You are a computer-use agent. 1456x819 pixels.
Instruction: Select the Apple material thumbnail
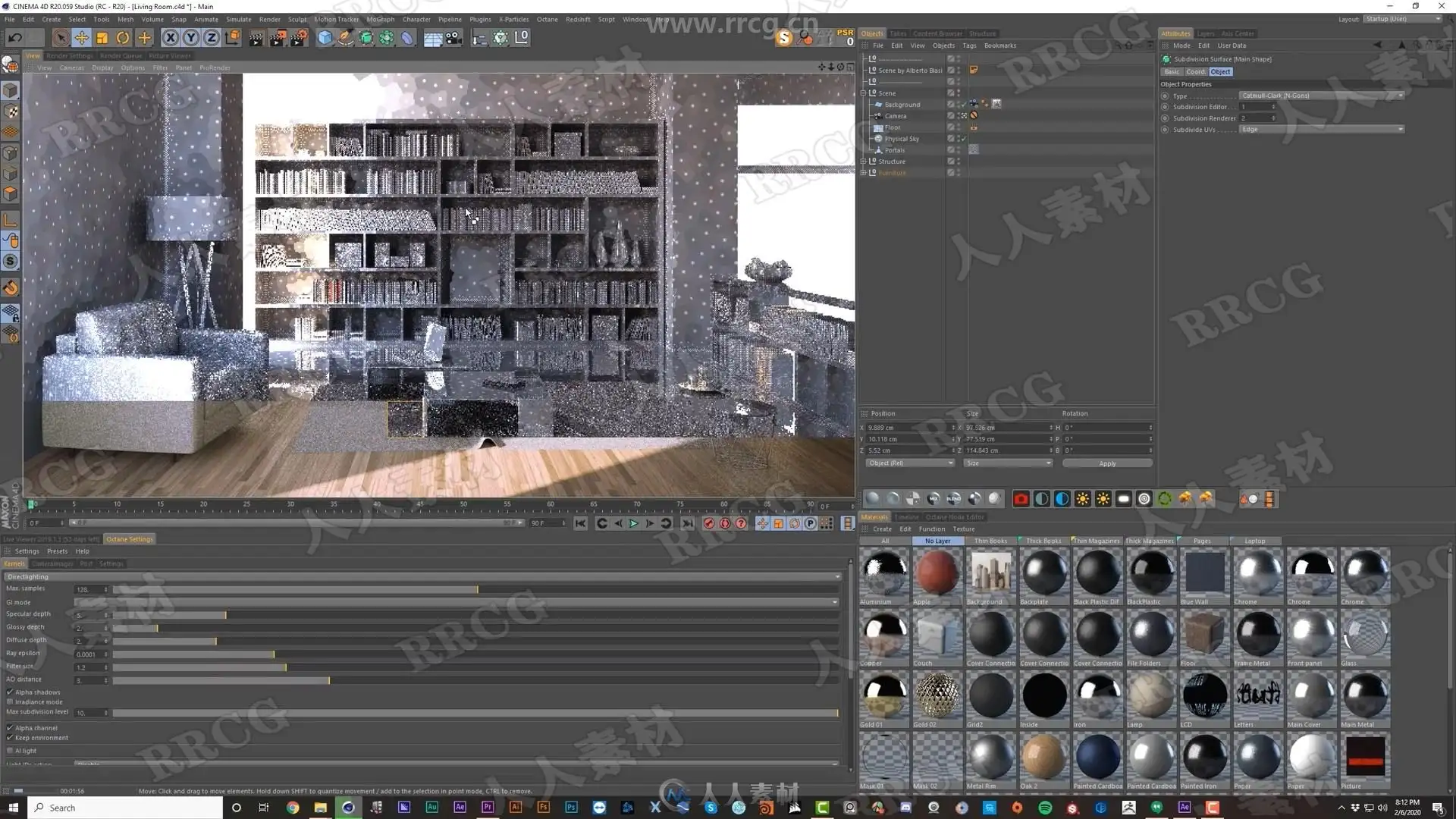point(937,573)
